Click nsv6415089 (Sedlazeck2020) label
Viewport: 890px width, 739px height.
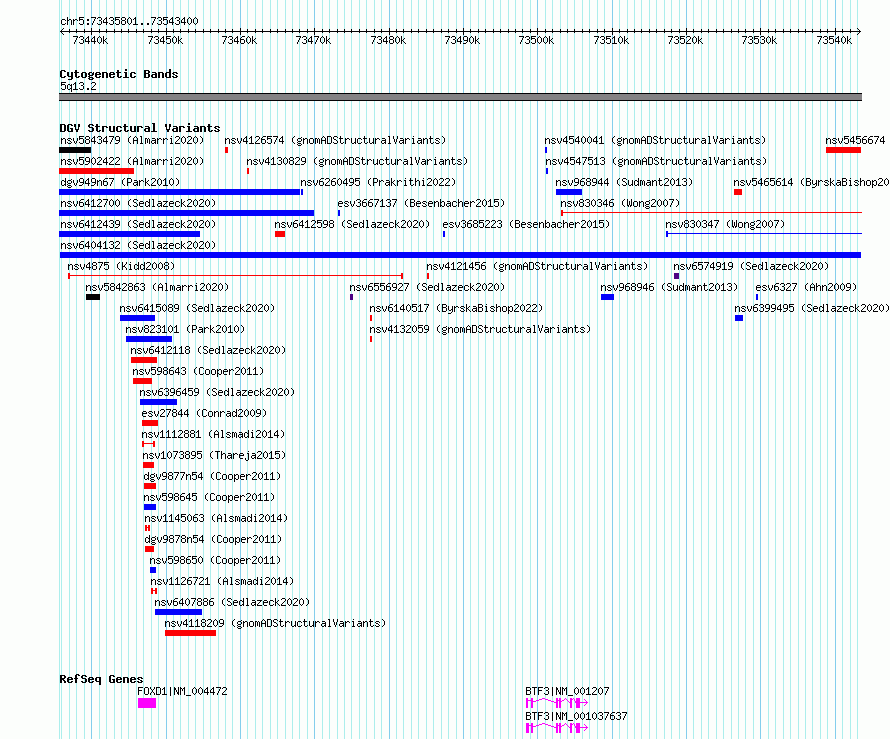[197, 308]
